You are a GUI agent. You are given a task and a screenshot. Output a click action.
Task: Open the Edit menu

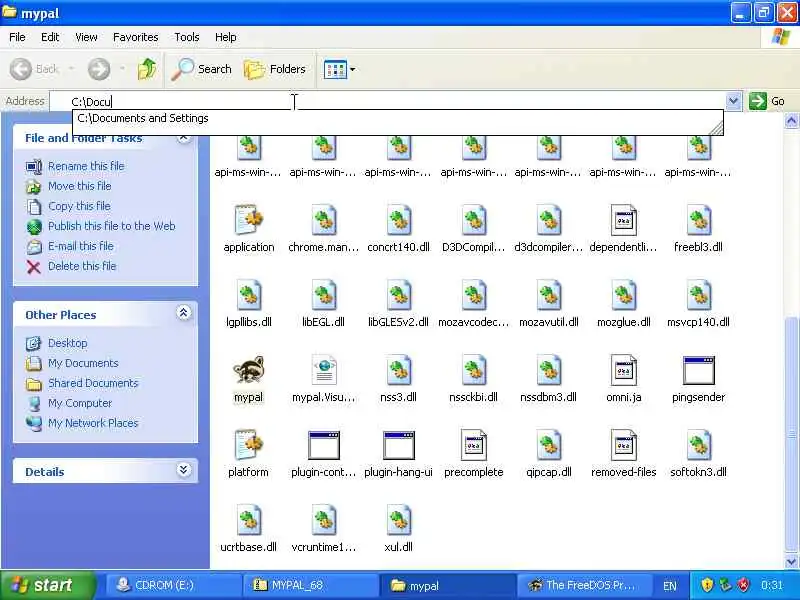[x=50, y=37]
